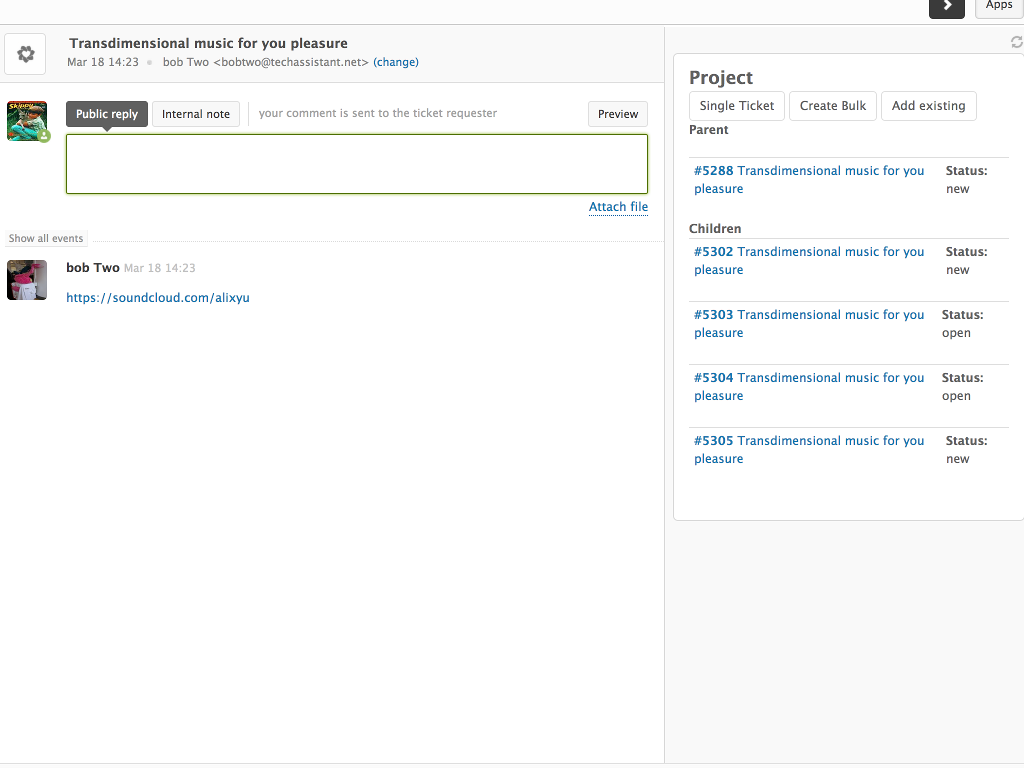The image size is (1024, 768).
Task: Click the Single Ticket button
Action: click(736, 105)
